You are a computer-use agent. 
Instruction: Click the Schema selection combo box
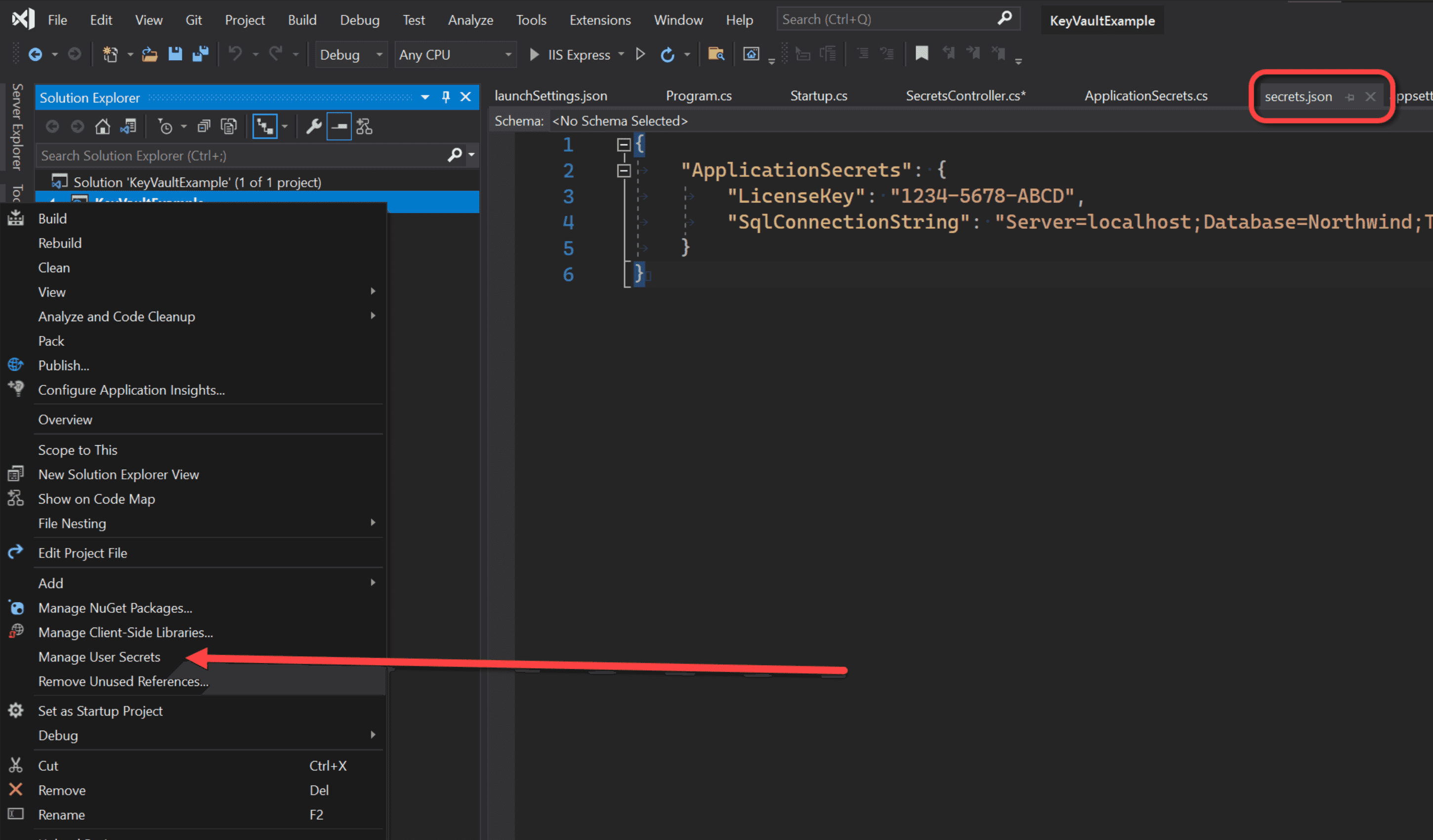tap(620, 121)
